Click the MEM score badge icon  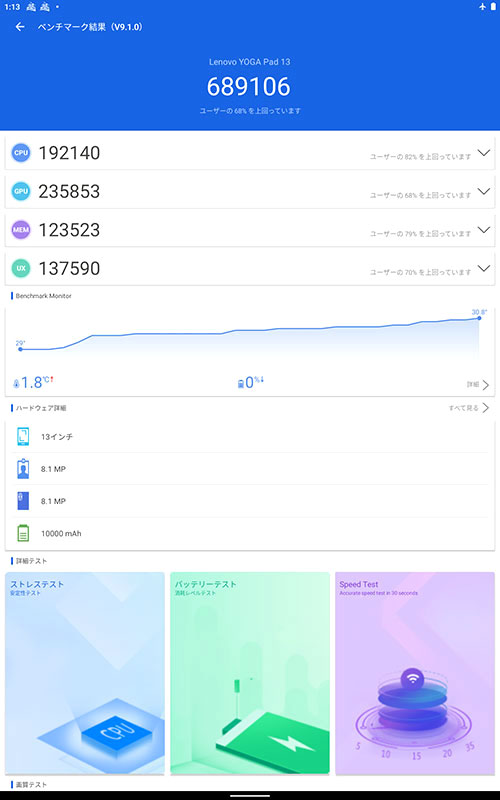(x=21, y=230)
